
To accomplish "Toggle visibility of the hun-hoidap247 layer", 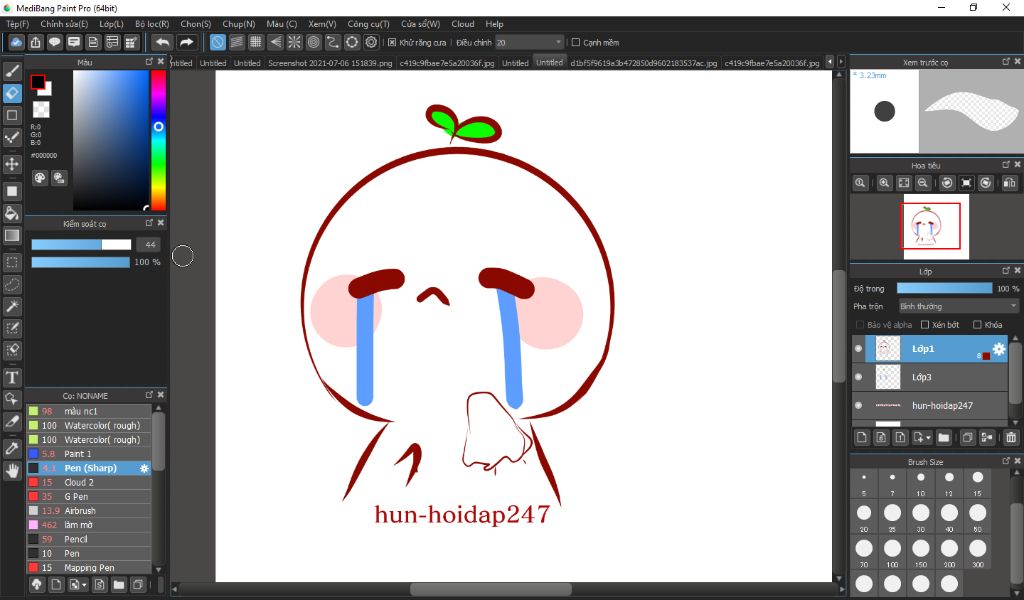I will (858, 406).
